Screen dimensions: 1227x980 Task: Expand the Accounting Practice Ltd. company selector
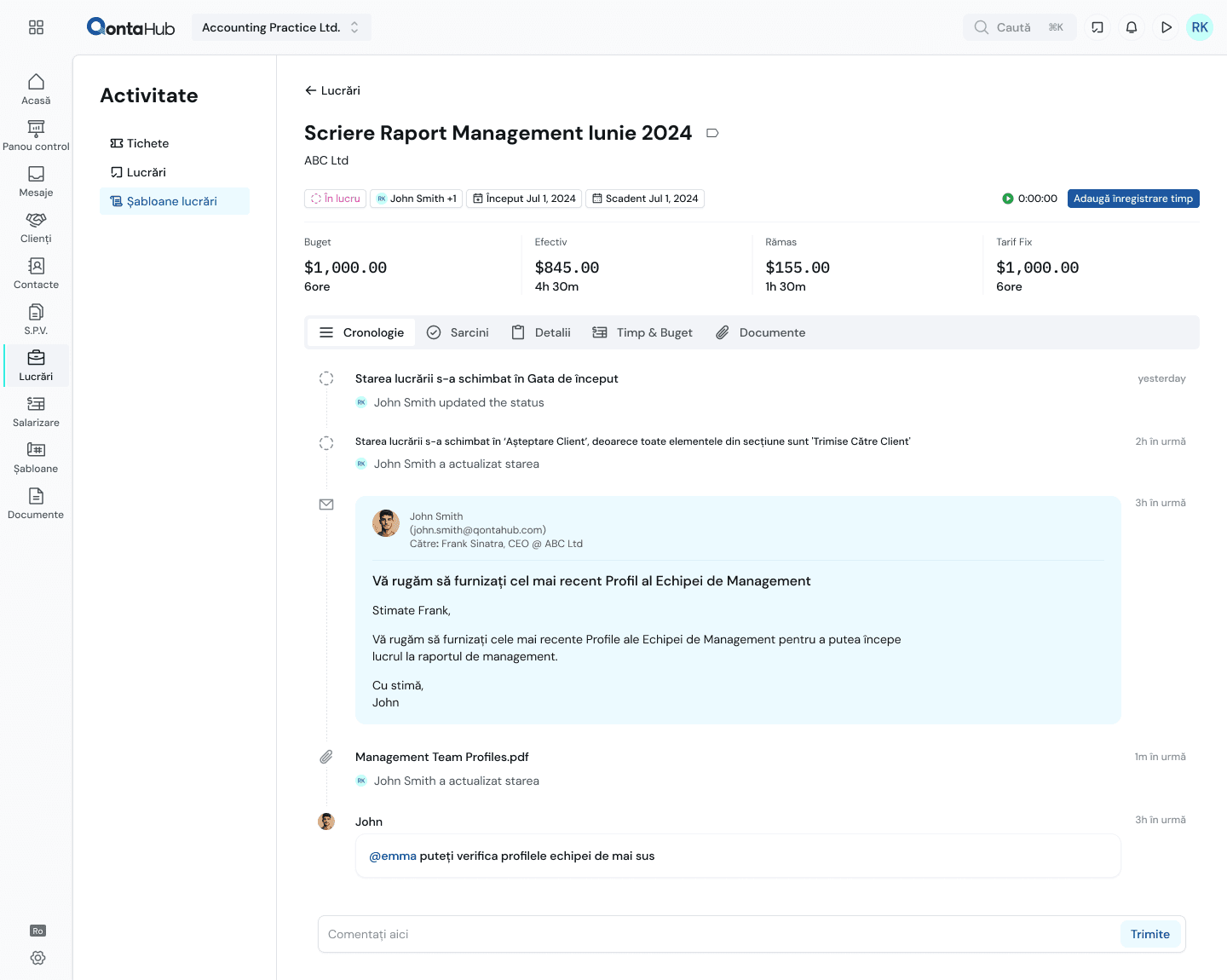coord(281,27)
